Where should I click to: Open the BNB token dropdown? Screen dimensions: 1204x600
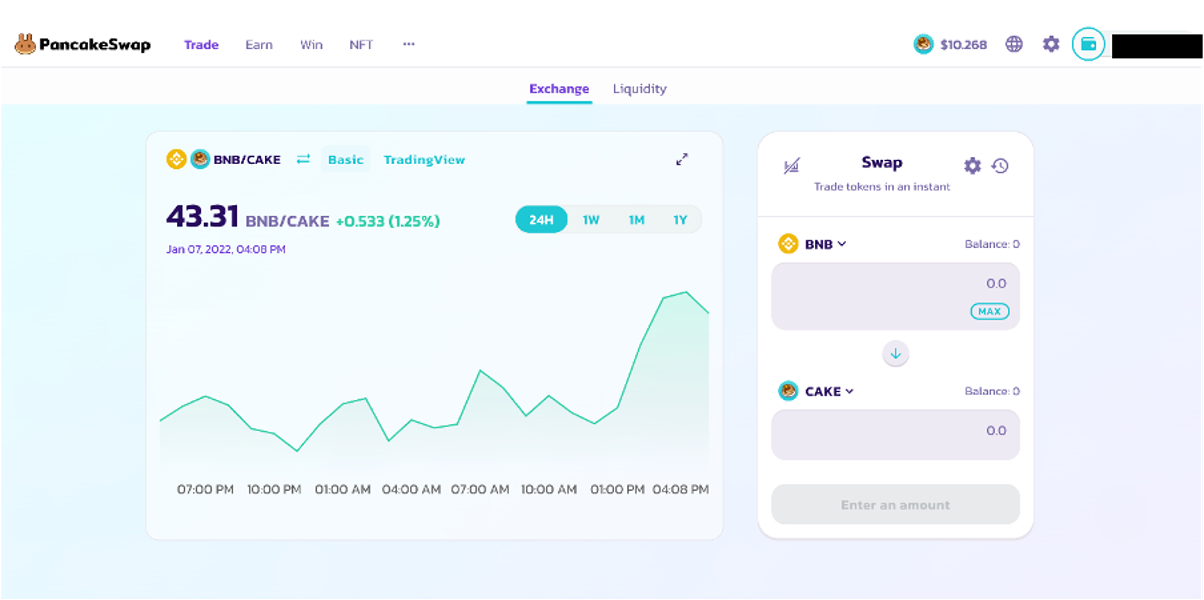tap(813, 244)
